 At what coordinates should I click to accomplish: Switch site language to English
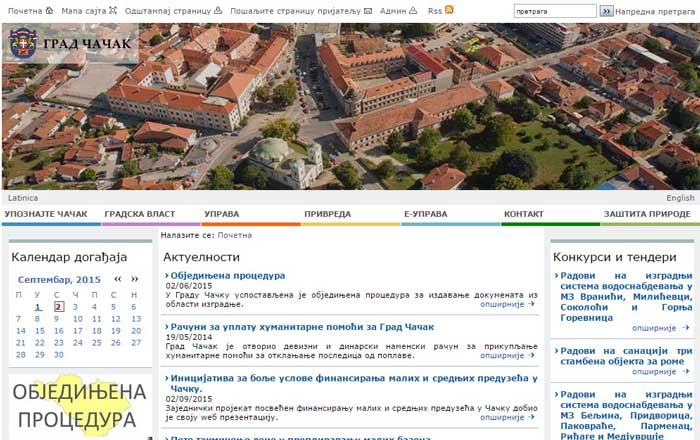tap(680, 198)
